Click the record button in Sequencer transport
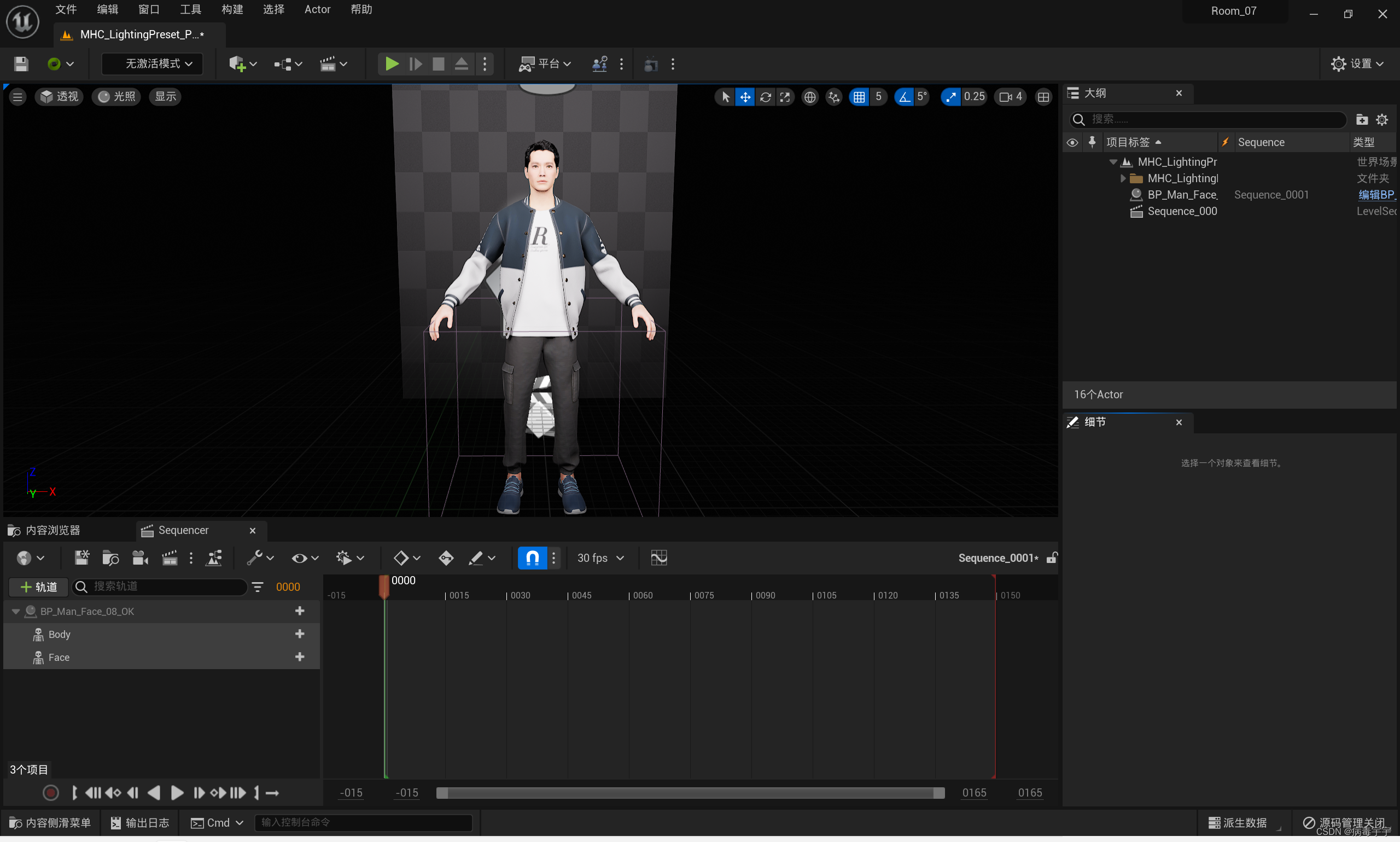The width and height of the screenshot is (1400, 842). click(x=50, y=792)
